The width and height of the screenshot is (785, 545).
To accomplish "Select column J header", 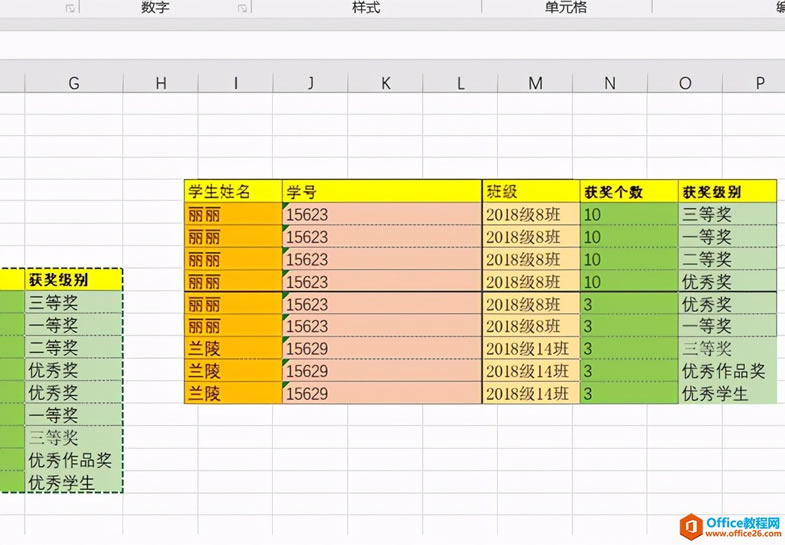I will [310, 83].
